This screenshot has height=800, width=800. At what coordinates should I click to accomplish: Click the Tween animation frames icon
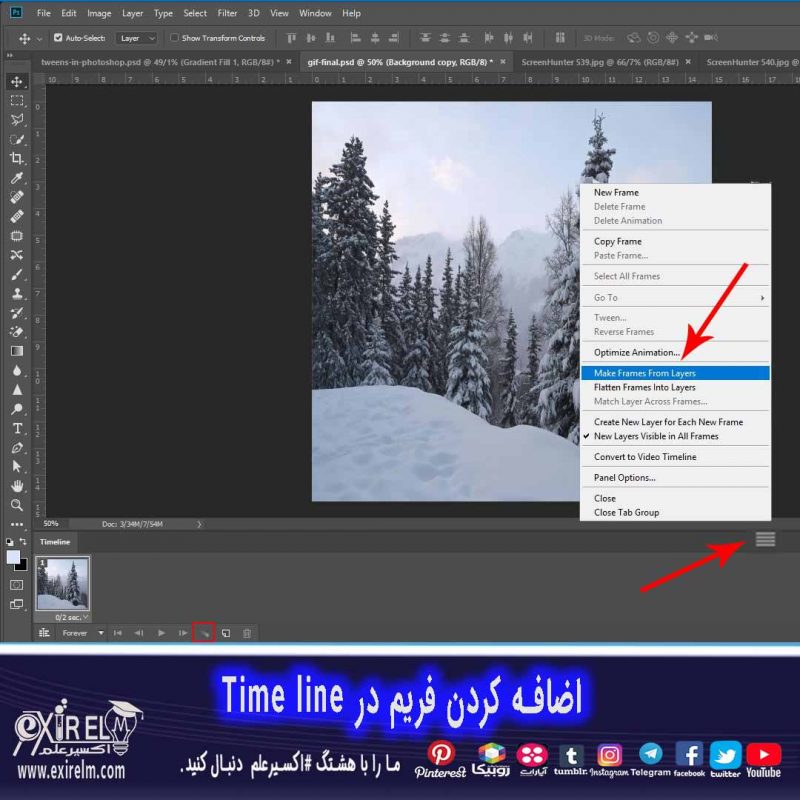tap(204, 633)
